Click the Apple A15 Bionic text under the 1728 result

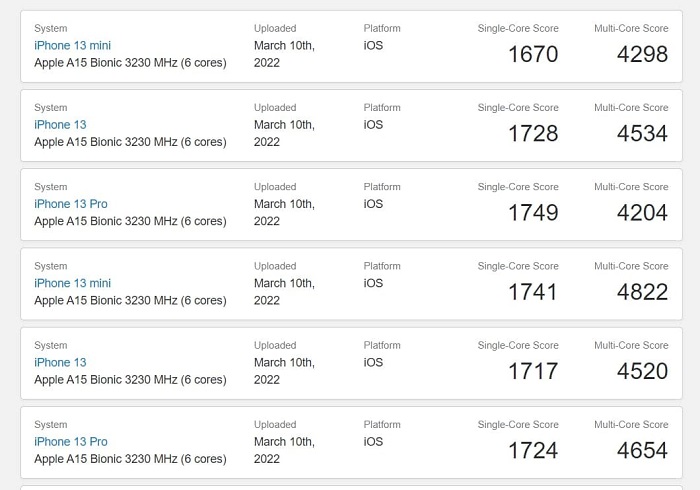[130, 142]
